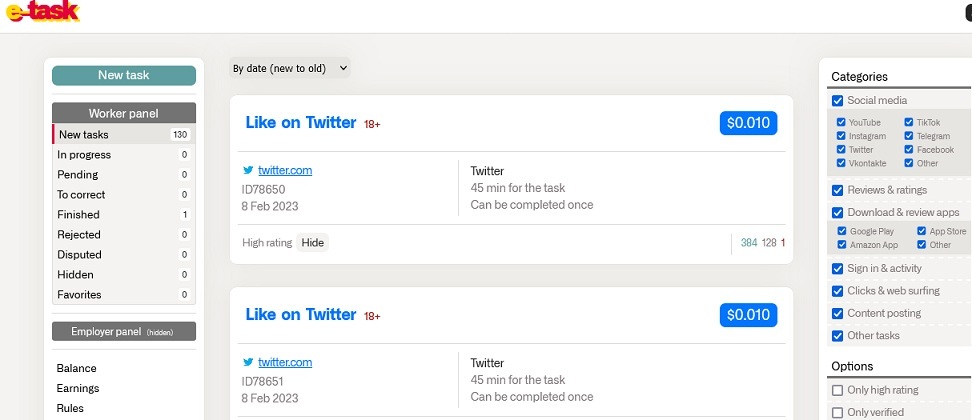Collapse the Worker panel header

click(123, 113)
